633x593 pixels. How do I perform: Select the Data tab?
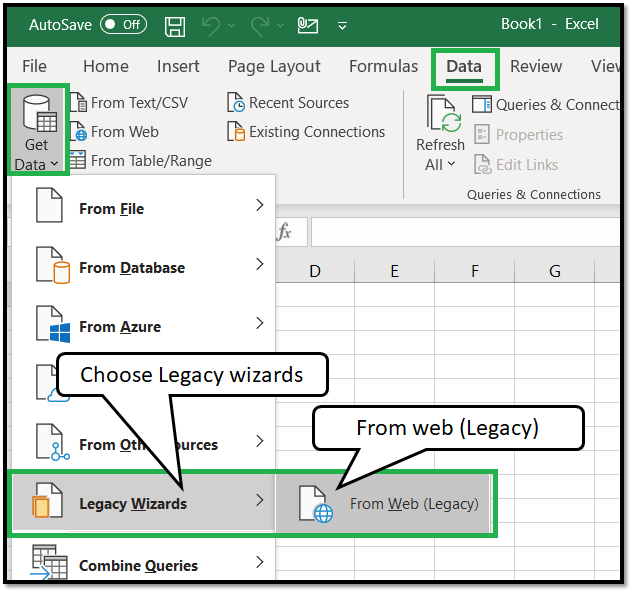point(464,67)
